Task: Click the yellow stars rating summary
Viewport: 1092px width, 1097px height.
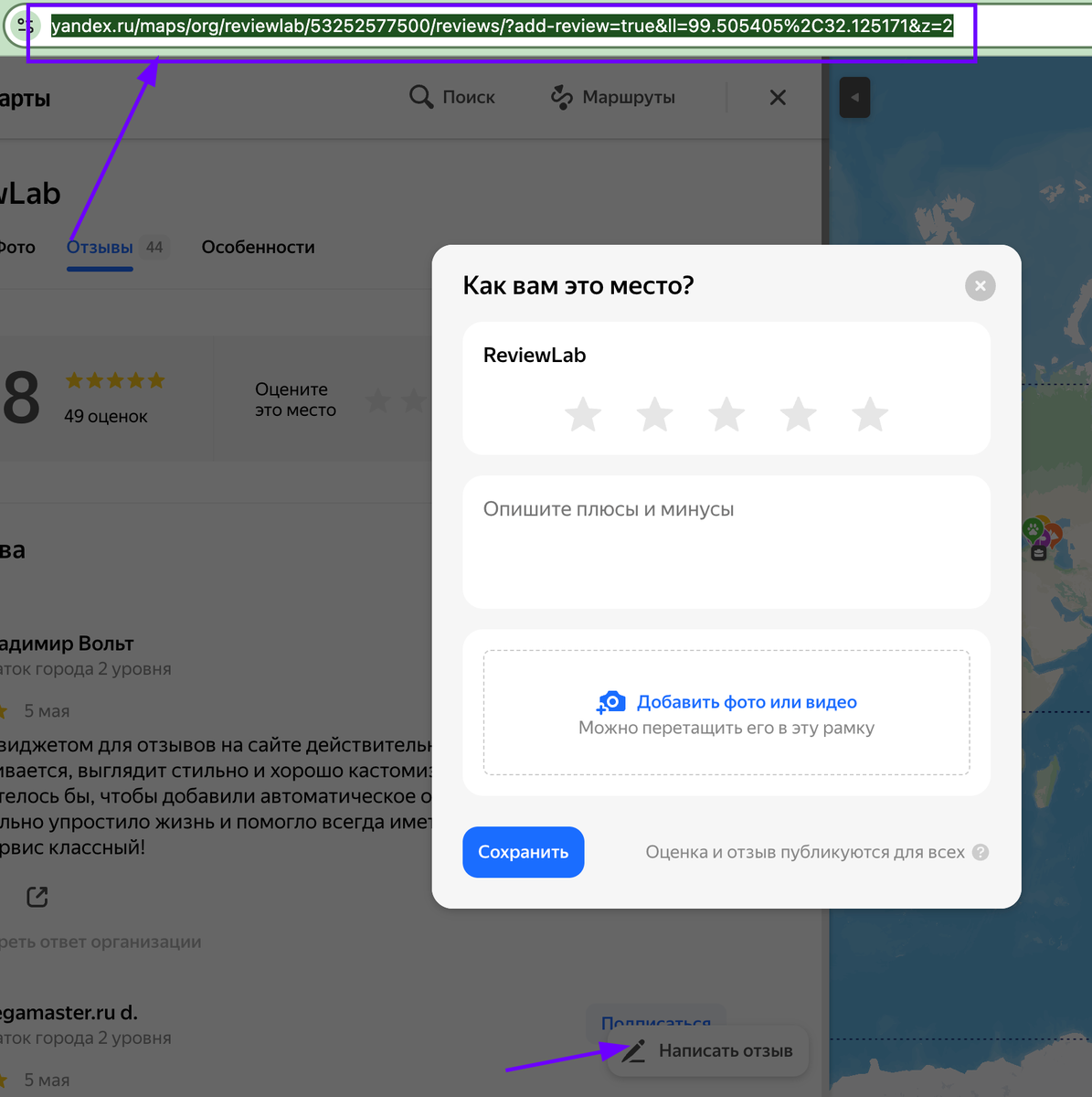Action: pyautogui.click(x=115, y=380)
